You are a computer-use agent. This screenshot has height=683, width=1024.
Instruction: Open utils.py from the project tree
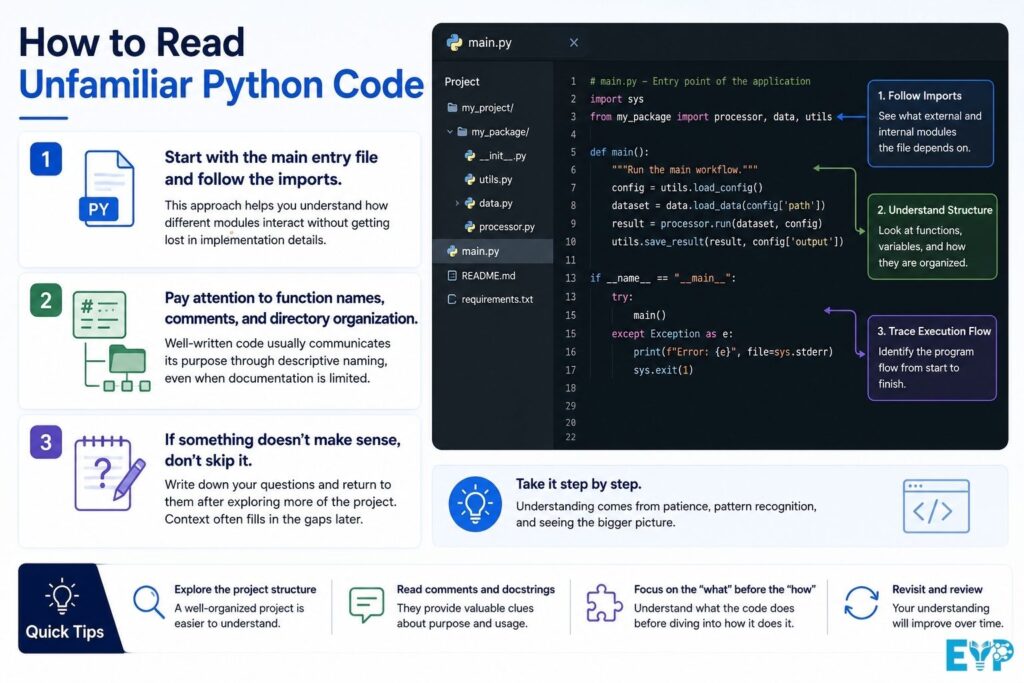pos(488,179)
